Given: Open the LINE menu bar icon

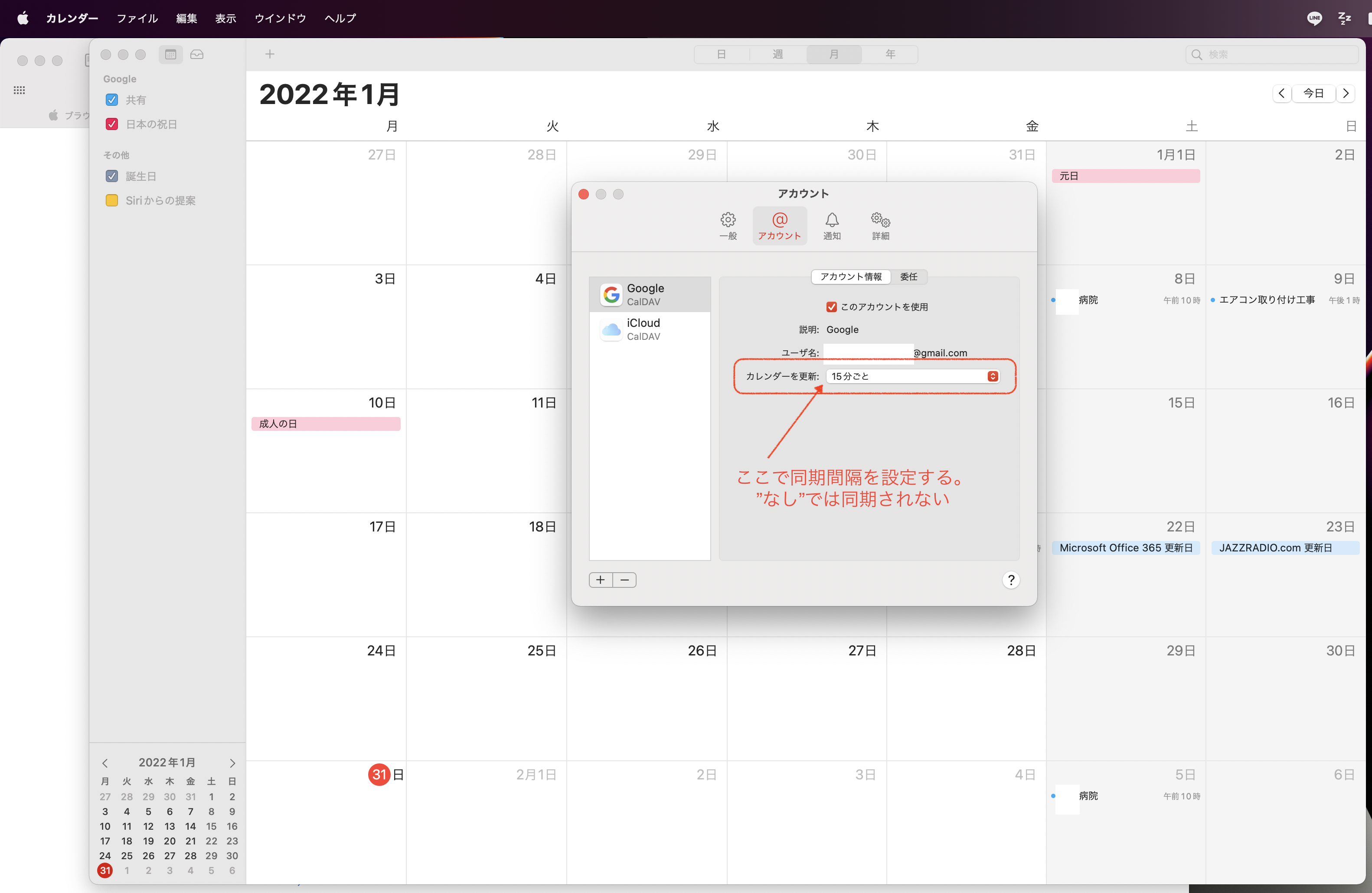Looking at the screenshot, I should tap(1314, 18).
